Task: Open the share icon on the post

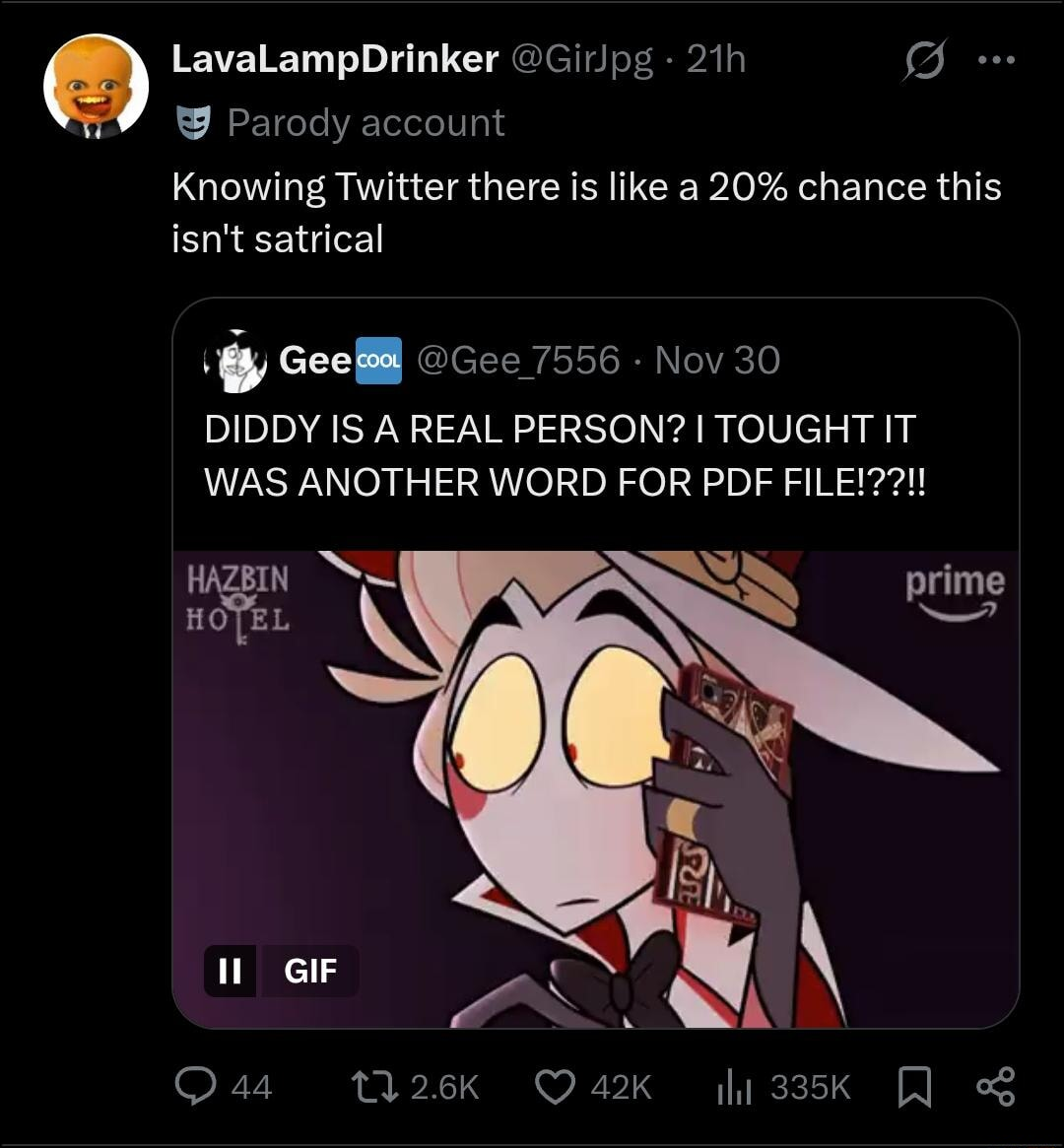Action: point(994,1087)
